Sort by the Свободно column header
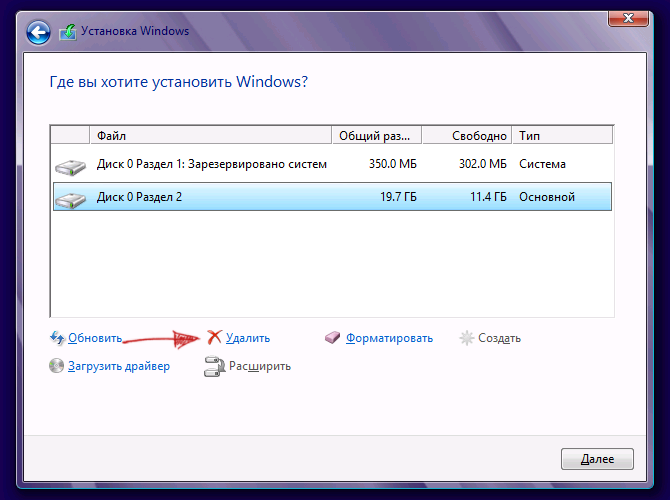670x500 pixels. click(x=467, y=135)
